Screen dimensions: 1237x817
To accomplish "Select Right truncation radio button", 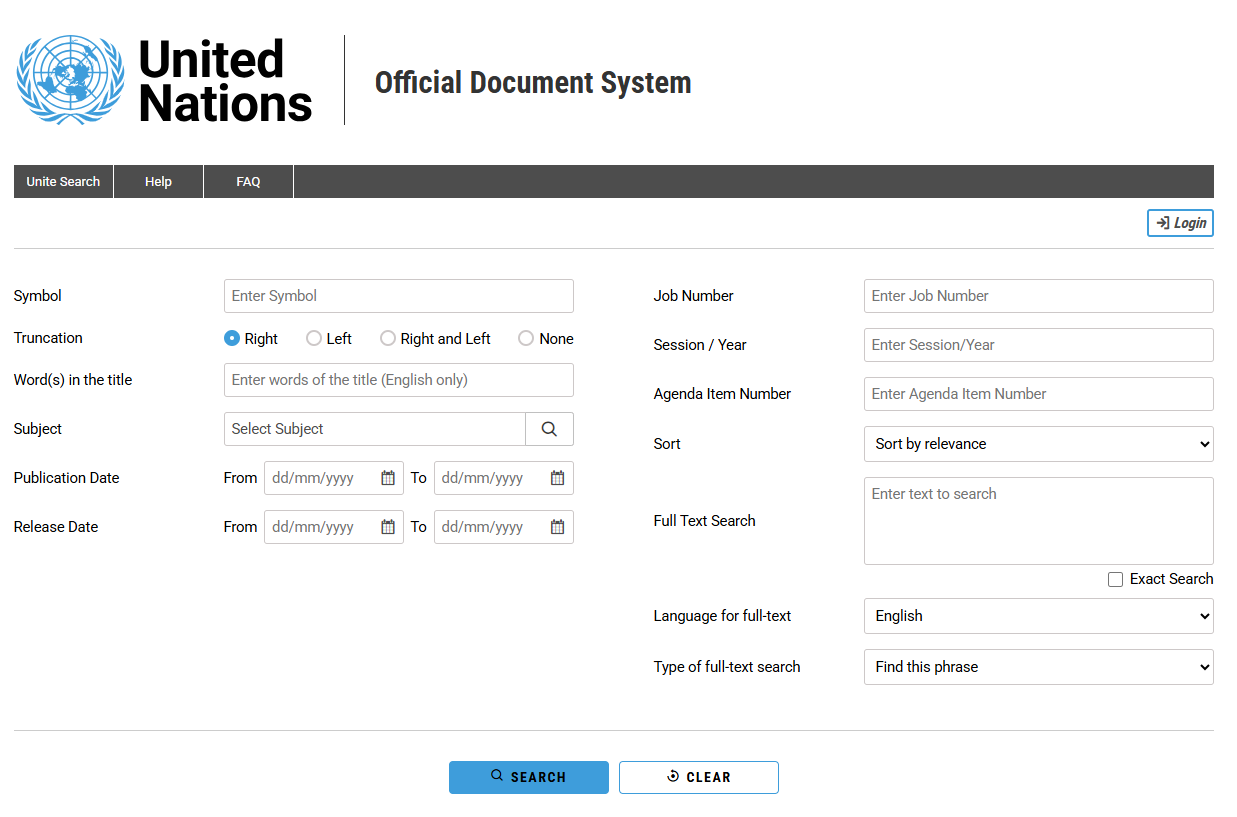I will coord(232,339).
